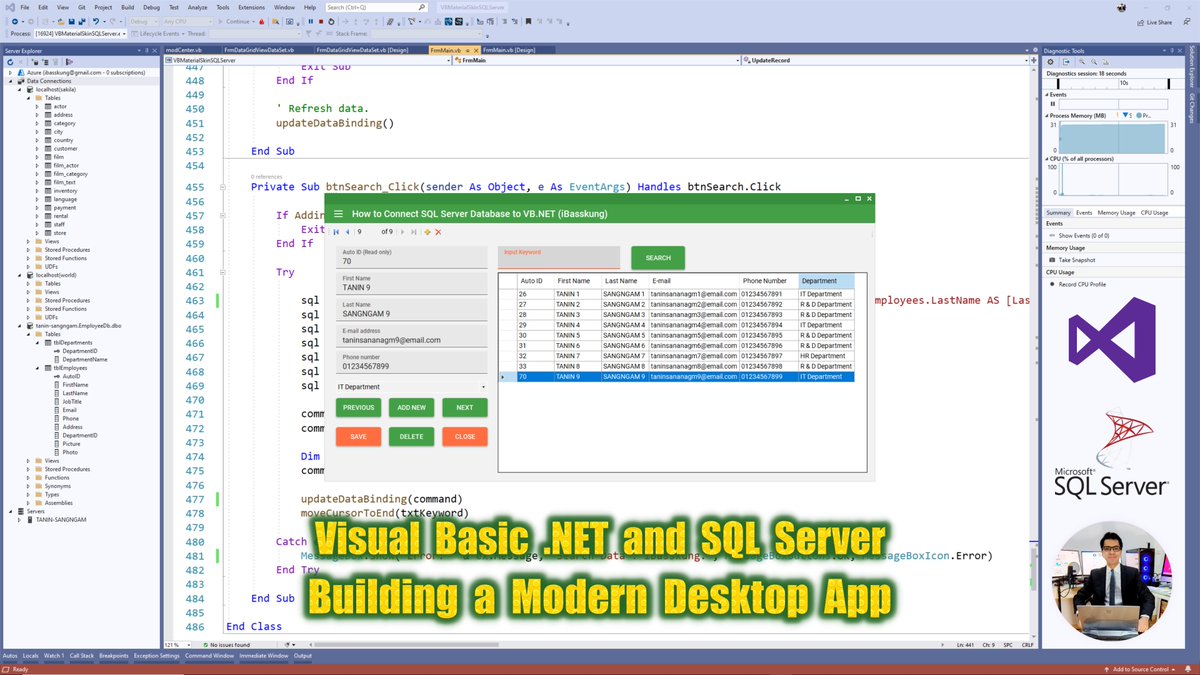Open the Department combo box in form
The image size is (1200, 675).
(412, 386)
